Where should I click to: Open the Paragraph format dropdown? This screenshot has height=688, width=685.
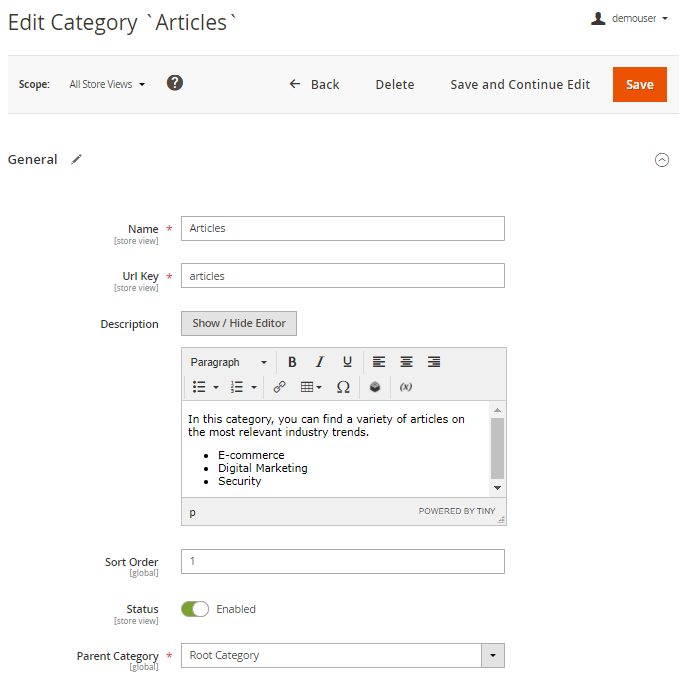point(229,362)
